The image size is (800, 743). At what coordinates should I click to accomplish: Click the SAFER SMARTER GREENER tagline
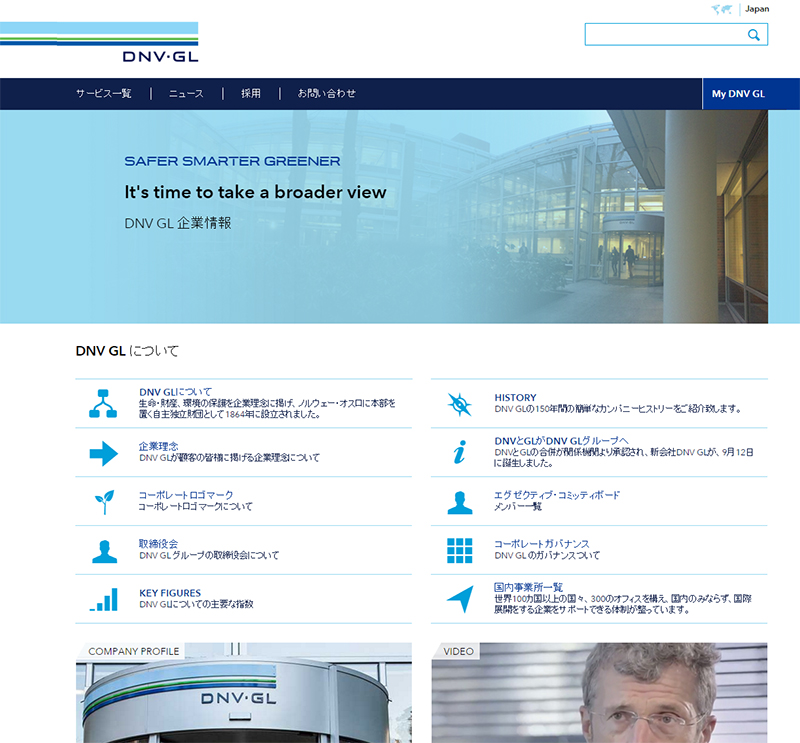point(233,161)
